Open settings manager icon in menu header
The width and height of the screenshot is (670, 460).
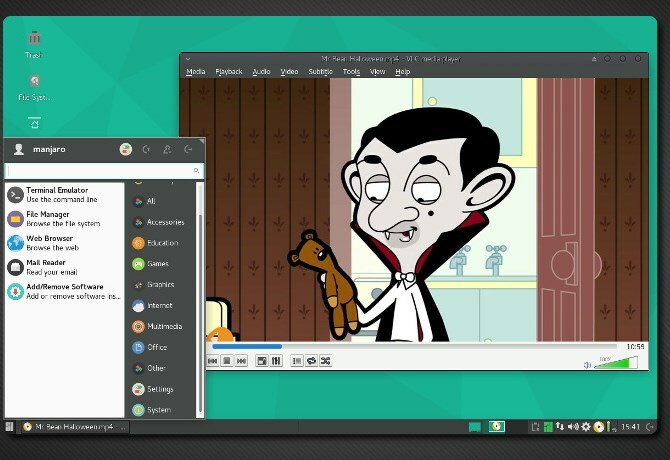126,149
